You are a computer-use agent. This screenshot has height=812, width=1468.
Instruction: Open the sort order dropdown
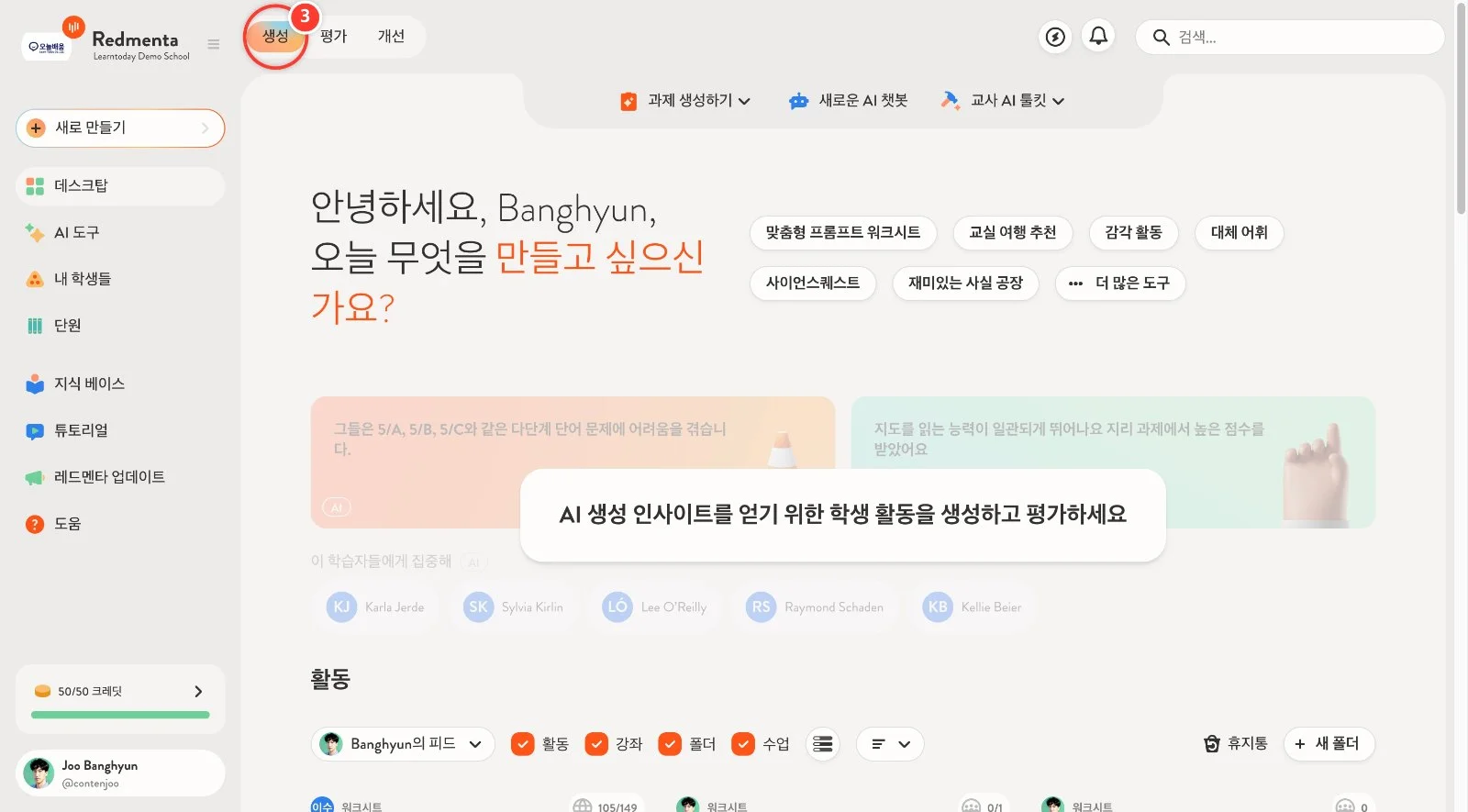890,744
